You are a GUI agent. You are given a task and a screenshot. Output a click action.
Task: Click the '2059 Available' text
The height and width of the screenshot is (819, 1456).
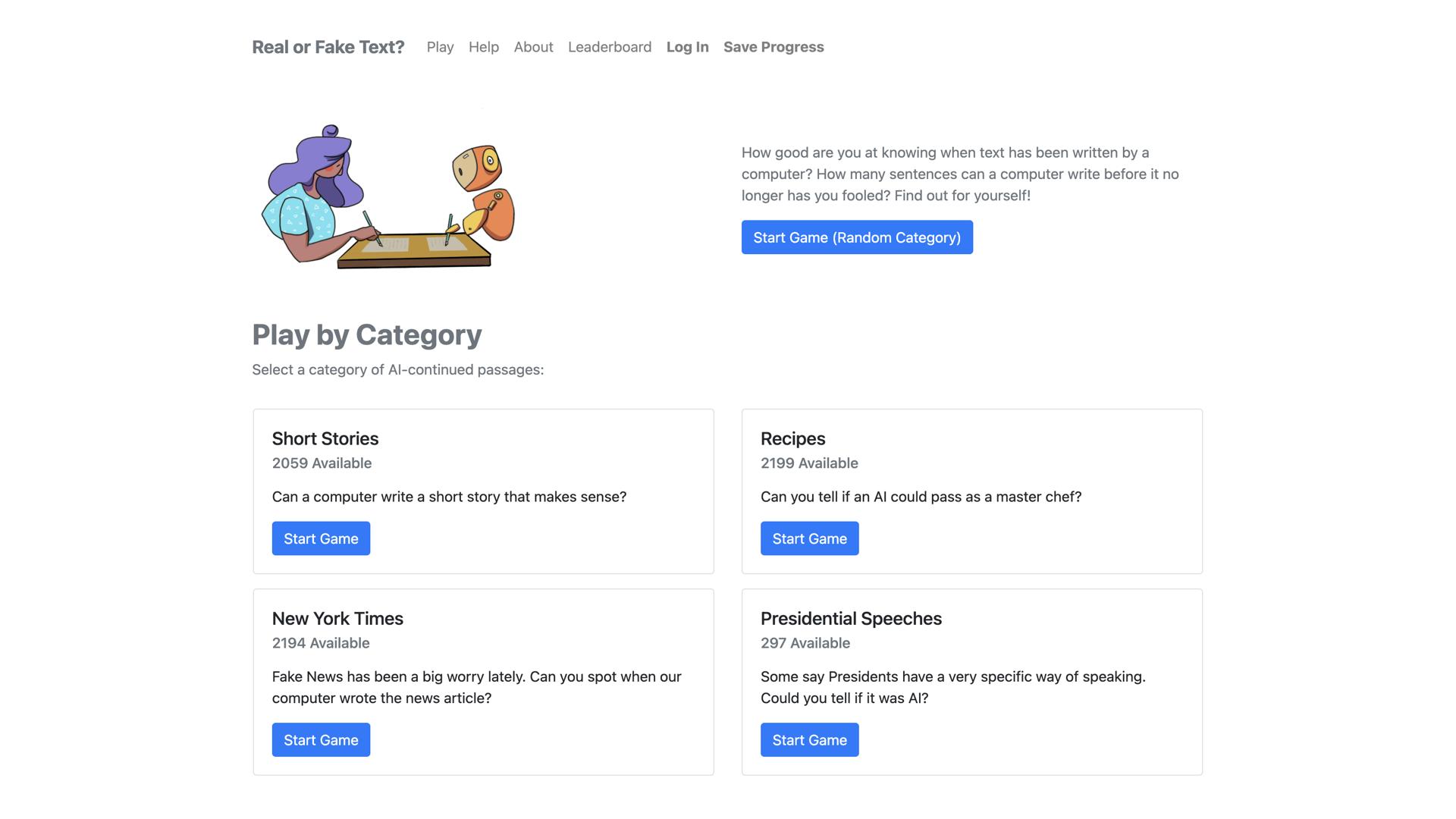[x=322, y=463]
